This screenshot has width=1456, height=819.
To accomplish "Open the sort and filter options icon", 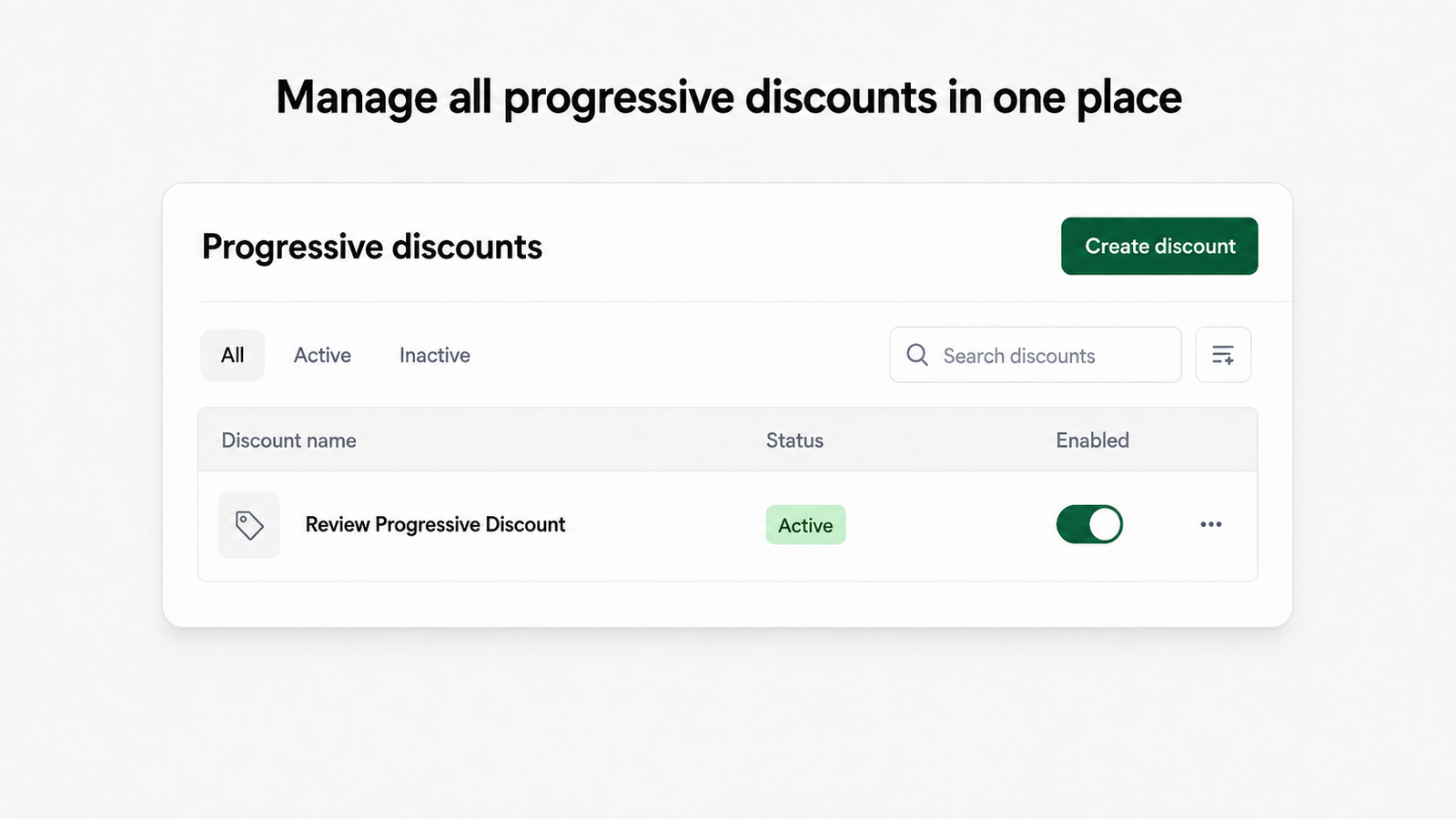I will [1223, 355].
